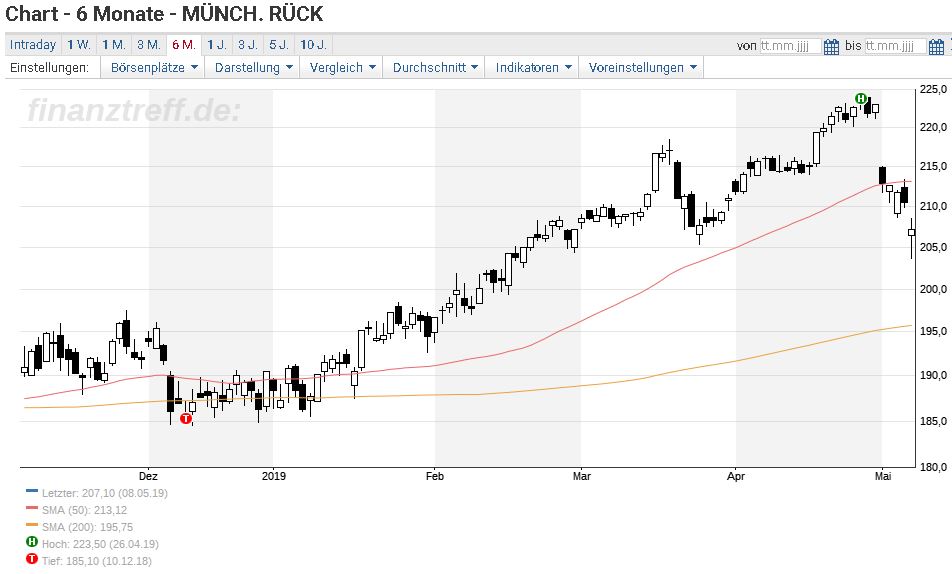Expand the Börsenplätze dropdown
Image resolution: width=952 pixels, height=574 pixels.
pos(154,67)
